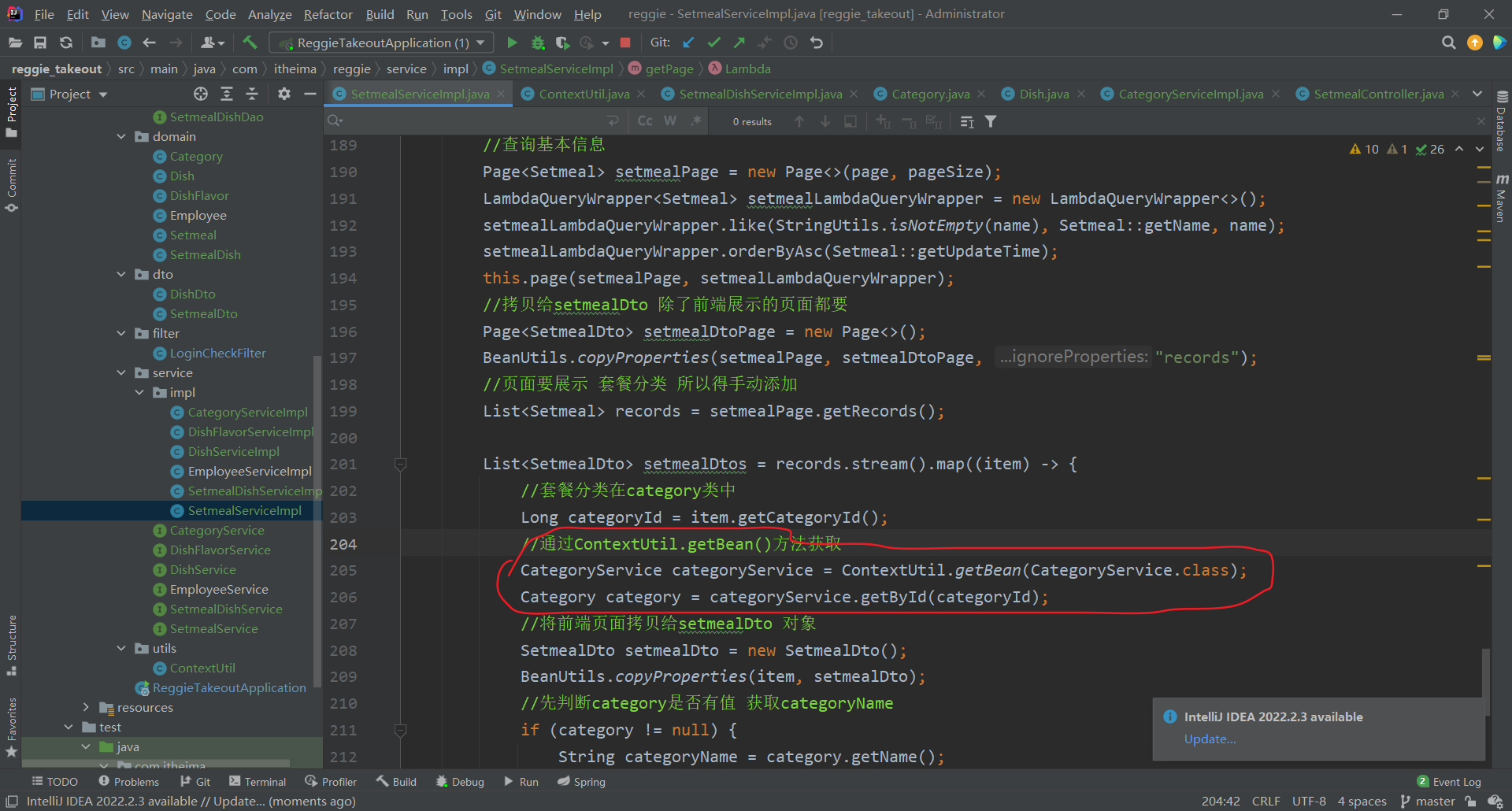Image resolution: width=1512 pixels, height=811 pixels.
Task: Open the Terminal tool window
Action: pyautogui.click(x=258, y=781)
